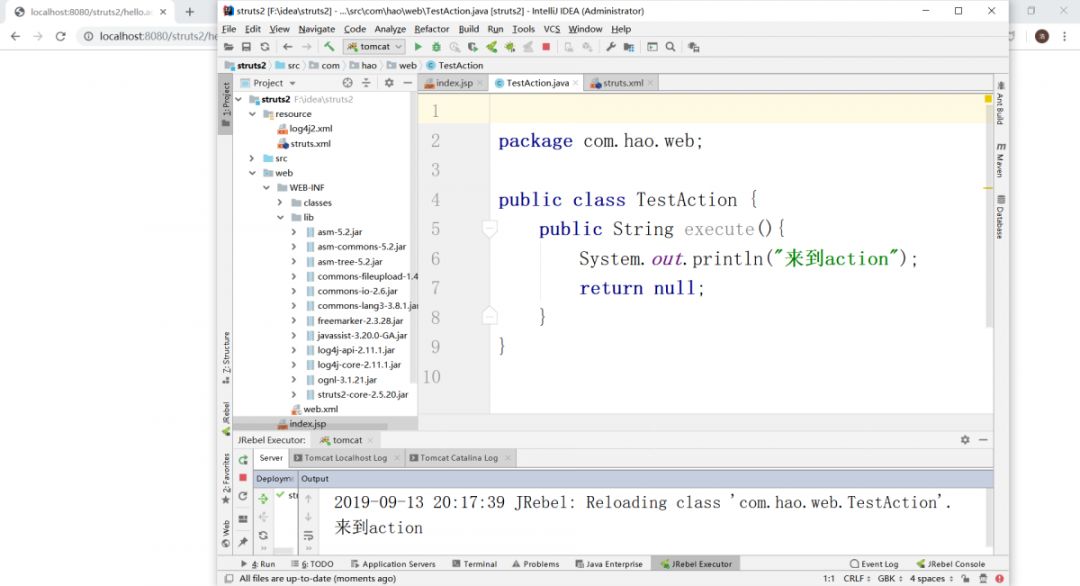Image resolution: width=1080 pixels, height=586 pixels.
Task: Toggle the 2: Favorites side tool window
Action: (225, 479)
